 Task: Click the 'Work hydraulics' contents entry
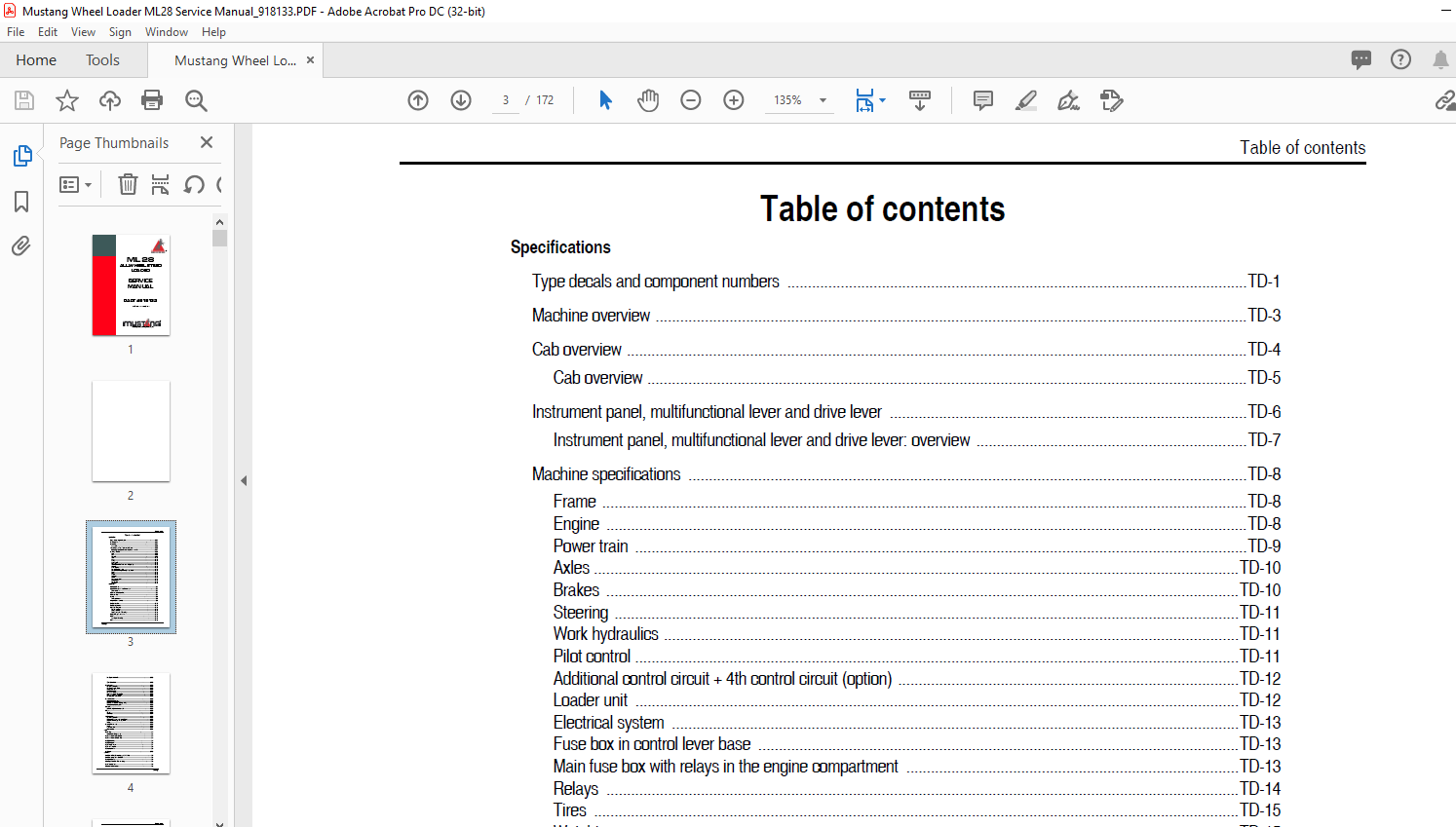point(606,634)
